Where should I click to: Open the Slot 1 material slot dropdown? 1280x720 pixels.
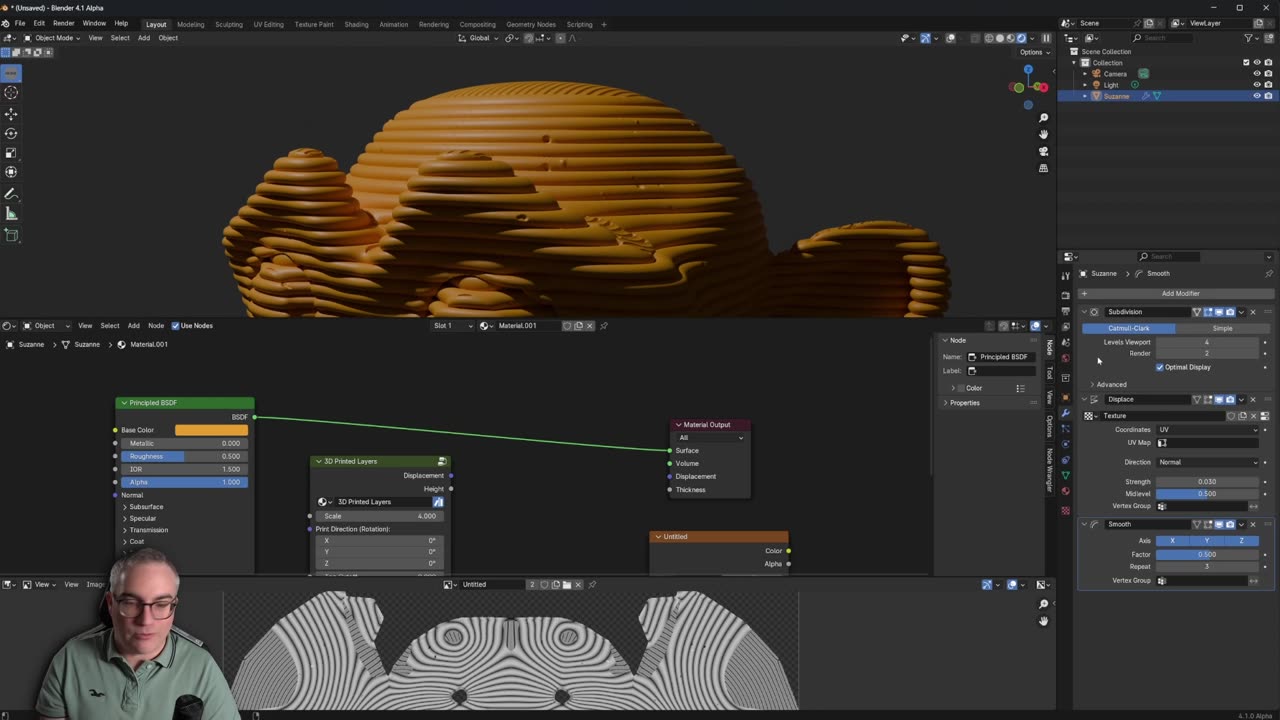pos(453,326)
